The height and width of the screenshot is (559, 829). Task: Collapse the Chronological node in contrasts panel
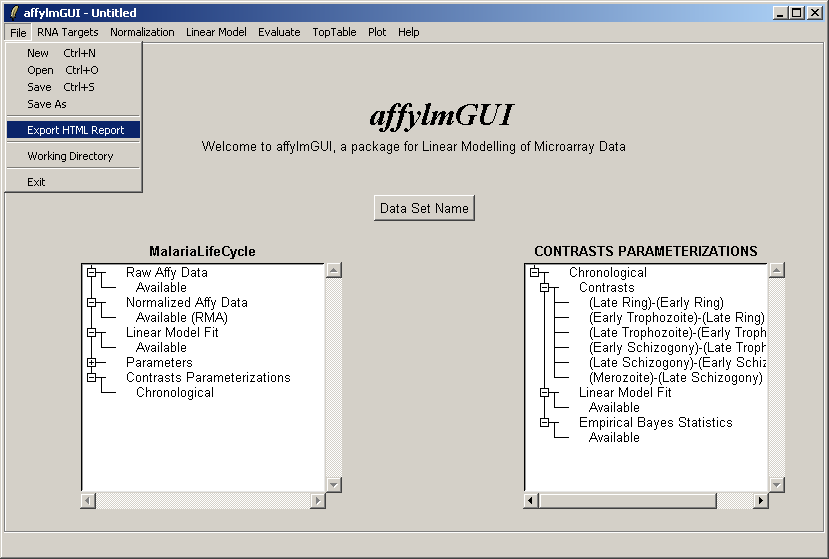(534, 272)
